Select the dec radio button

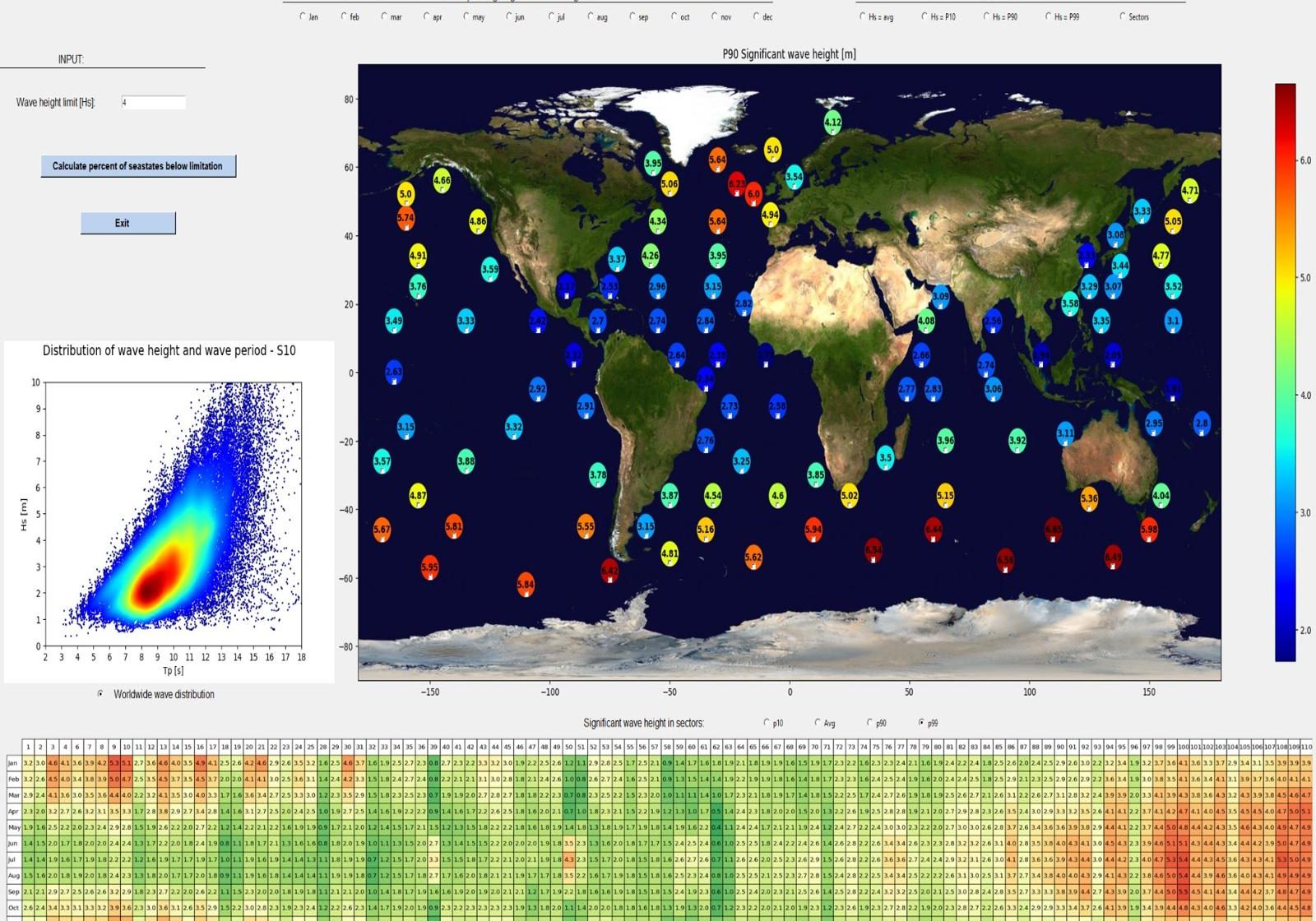(756, 16)
